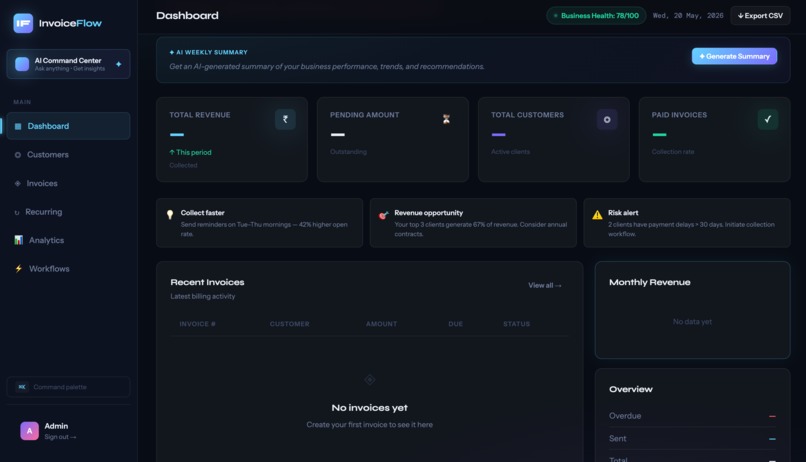Click the Admin avatar icon
806x462 pixels.
[29, 431]
